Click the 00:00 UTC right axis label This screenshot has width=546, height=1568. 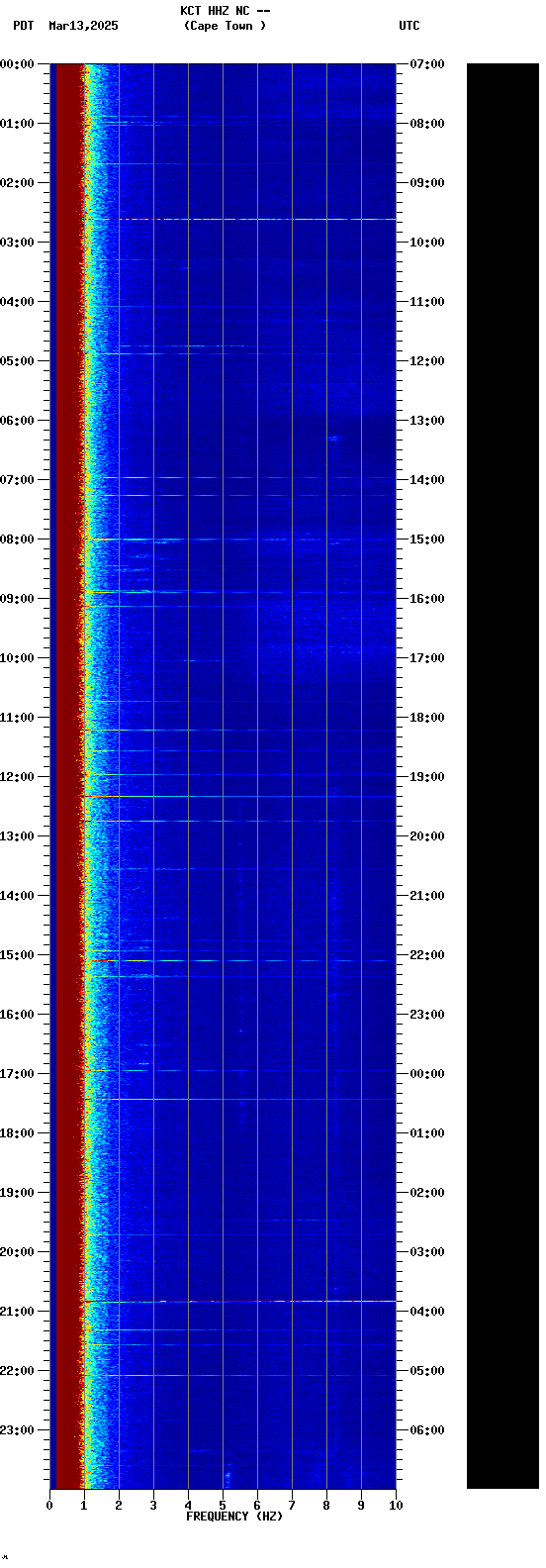[x=427, y=1074]
